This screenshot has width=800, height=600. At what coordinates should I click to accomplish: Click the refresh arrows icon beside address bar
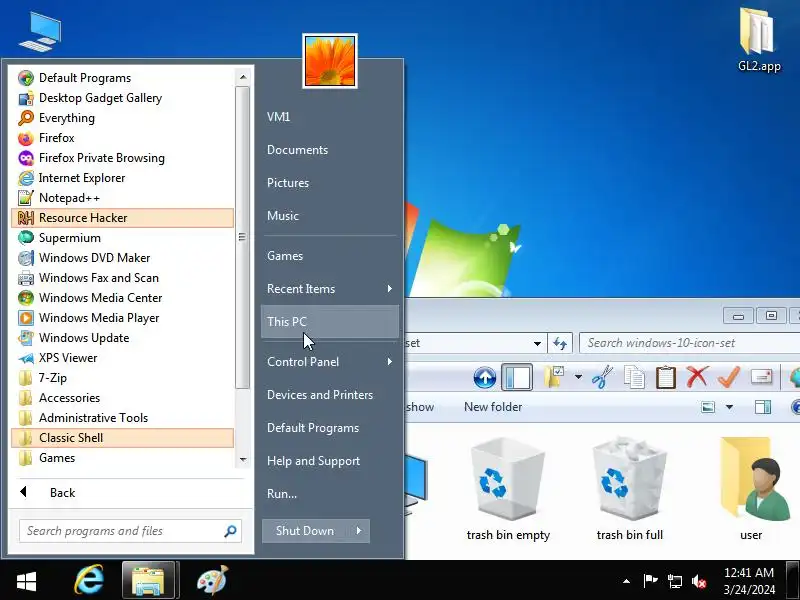coord(560,343)
